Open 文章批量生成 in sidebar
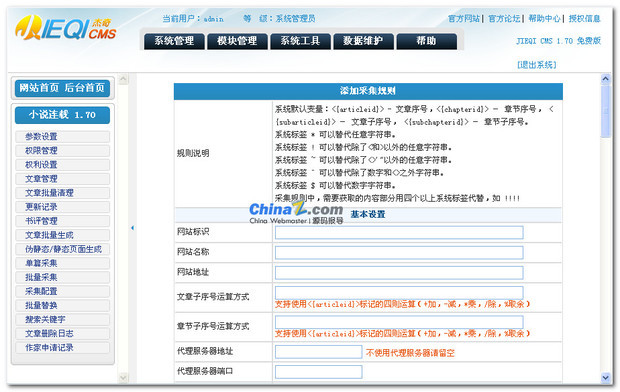The width and height of the screenshot is (620, 392). 62,235
